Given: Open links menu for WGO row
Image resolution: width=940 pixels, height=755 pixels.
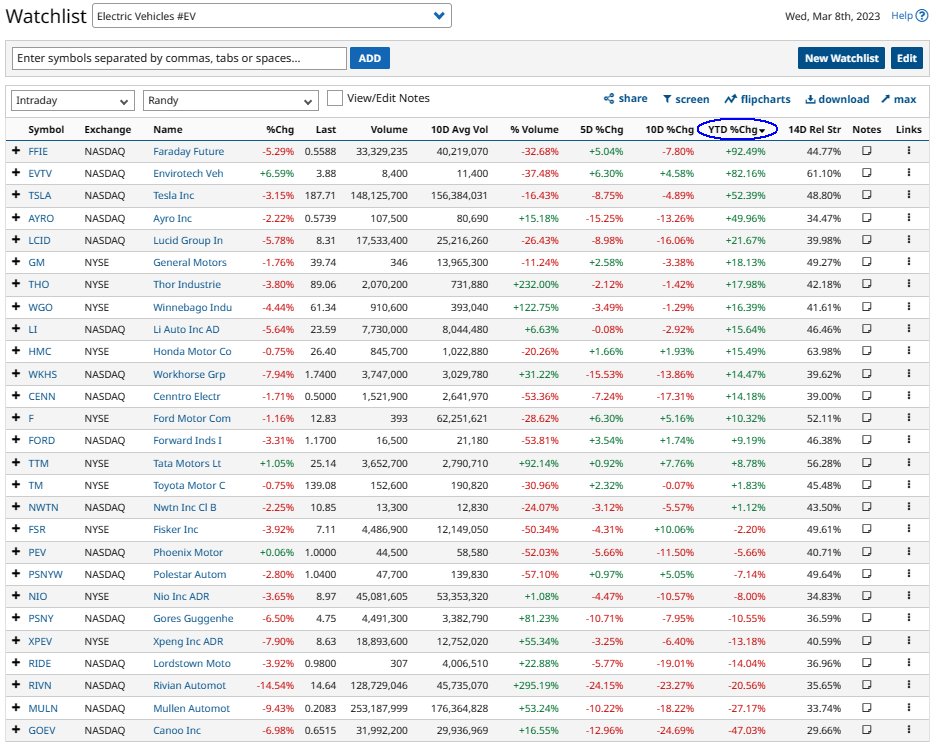Looking at the screenshot, I should pos(909,306).
